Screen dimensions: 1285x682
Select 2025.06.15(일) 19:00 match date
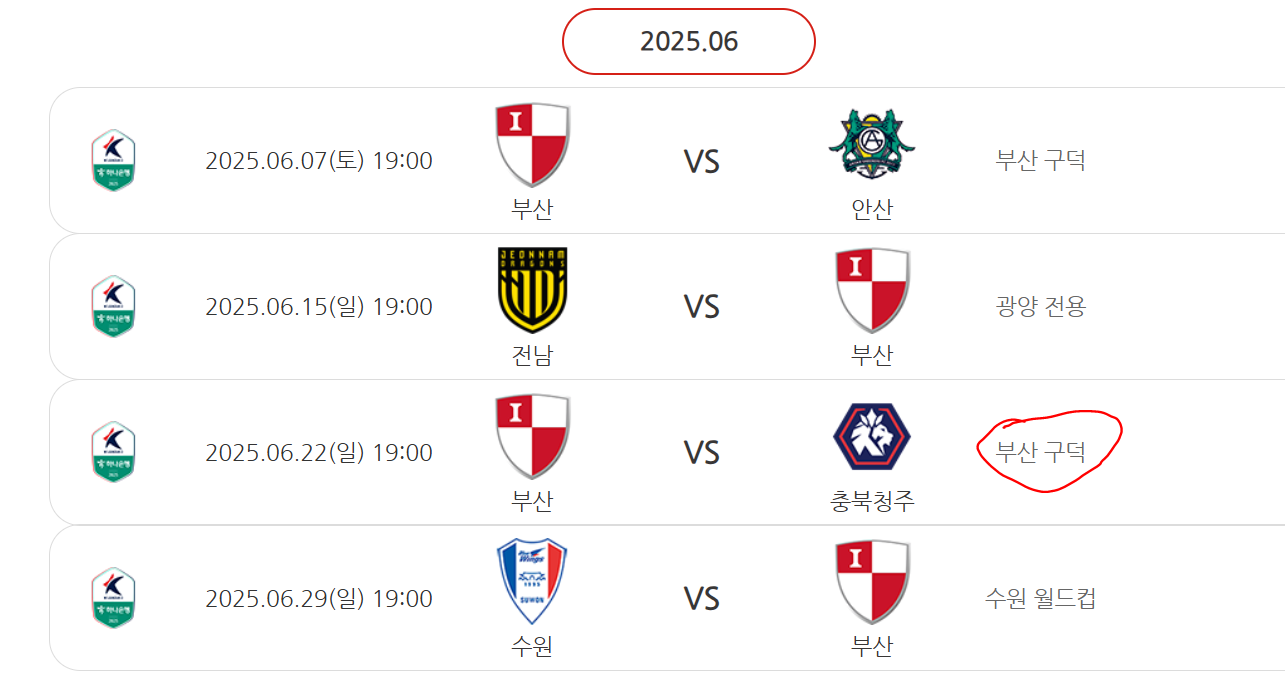pyautogui.click(x=319, y=307)
